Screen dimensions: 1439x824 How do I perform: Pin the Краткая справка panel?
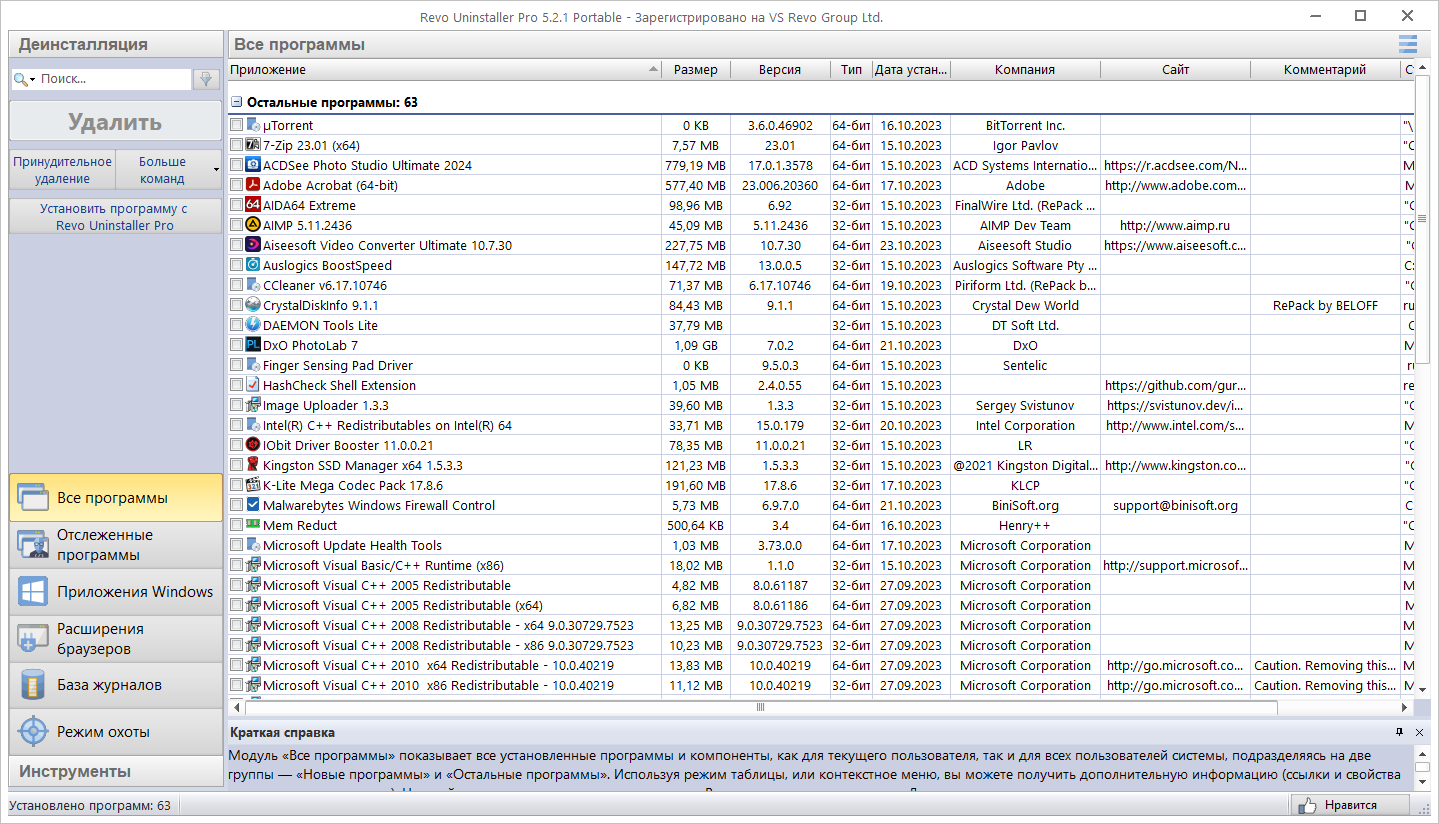pyautogui.click(x=1400, y=733)
